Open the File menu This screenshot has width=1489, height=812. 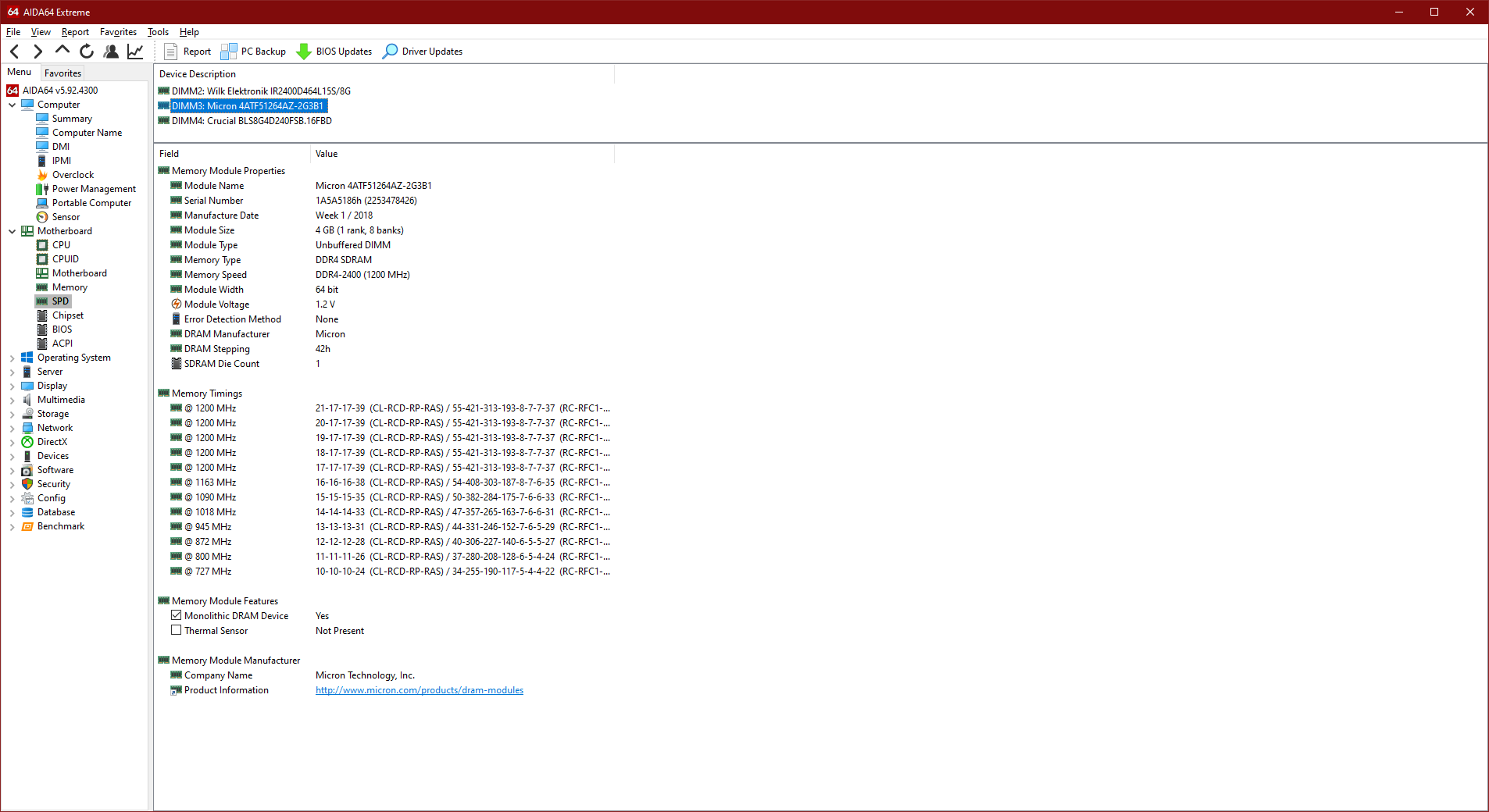click(13, 32)
